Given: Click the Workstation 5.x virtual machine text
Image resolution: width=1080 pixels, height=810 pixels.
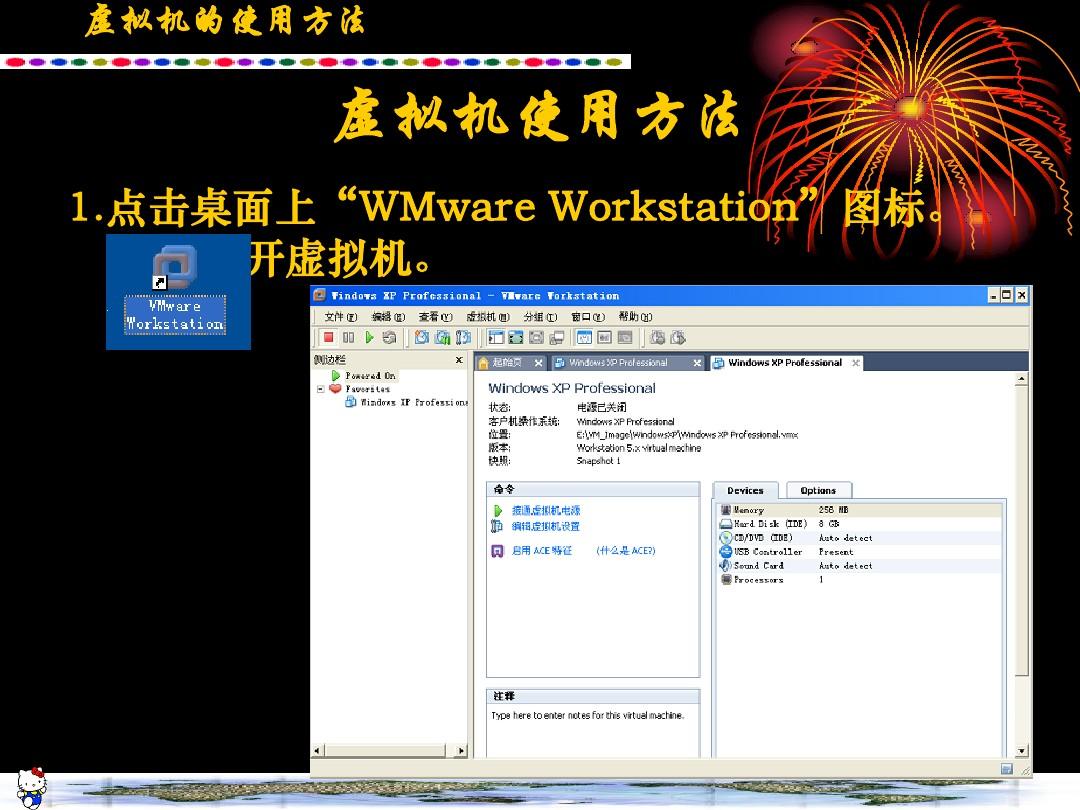Looking at the screenshot, I should click(x=638, y=448).
